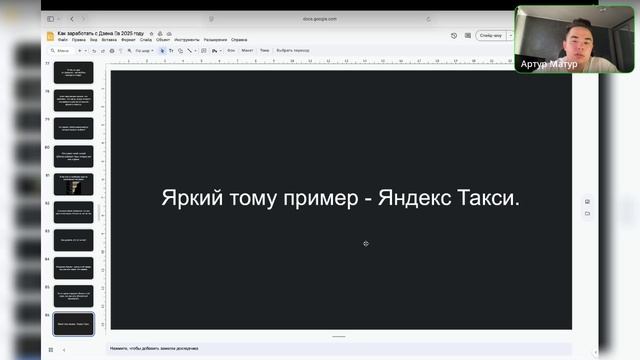This screenshot has height=360, width=640.
Task: Expand Safari sidebar dropdown arrow
Action: (59, 19)
